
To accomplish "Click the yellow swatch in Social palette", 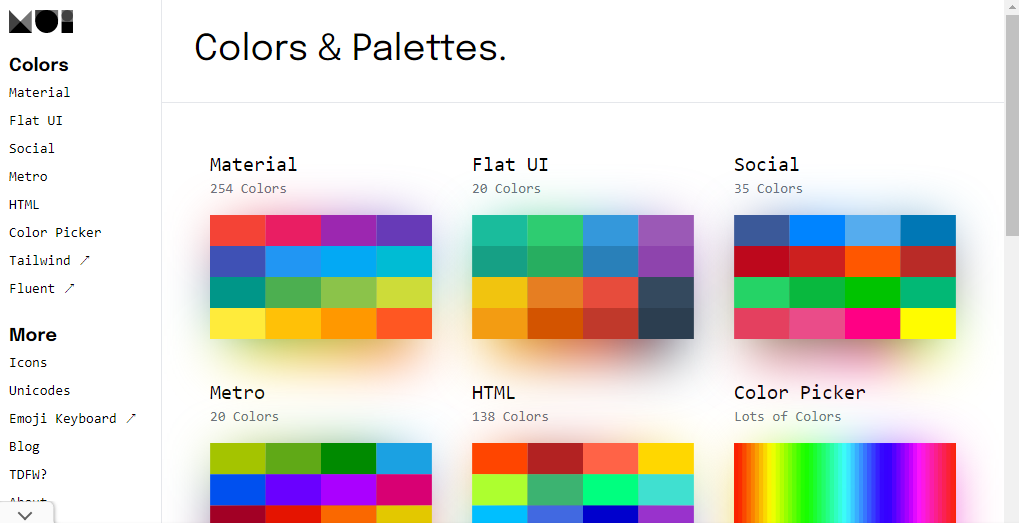I will point(928,324).
